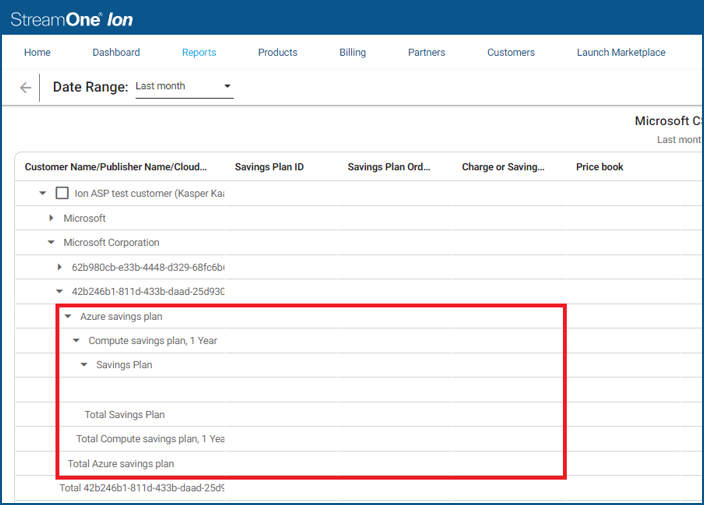The image size is (704, 505).
Task: Go back using the left arrow
Action: (x=26, y=88)
